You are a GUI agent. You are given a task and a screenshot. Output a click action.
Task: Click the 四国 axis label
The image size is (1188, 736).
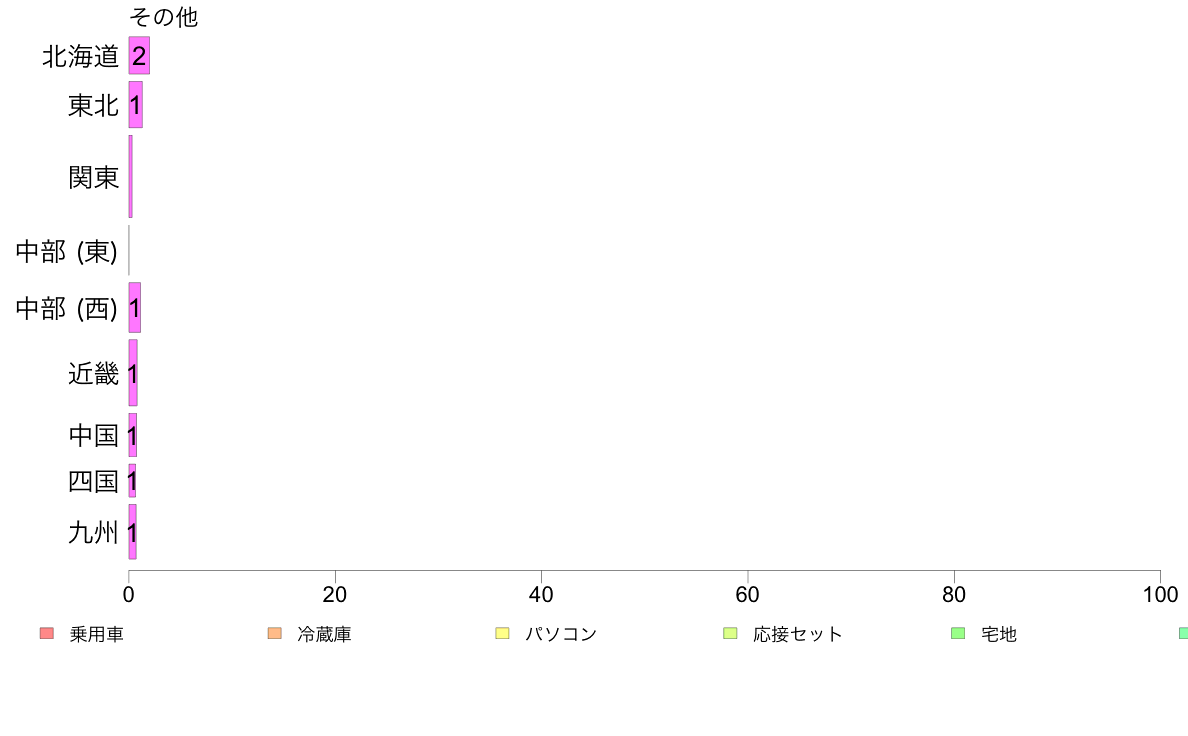93,481
